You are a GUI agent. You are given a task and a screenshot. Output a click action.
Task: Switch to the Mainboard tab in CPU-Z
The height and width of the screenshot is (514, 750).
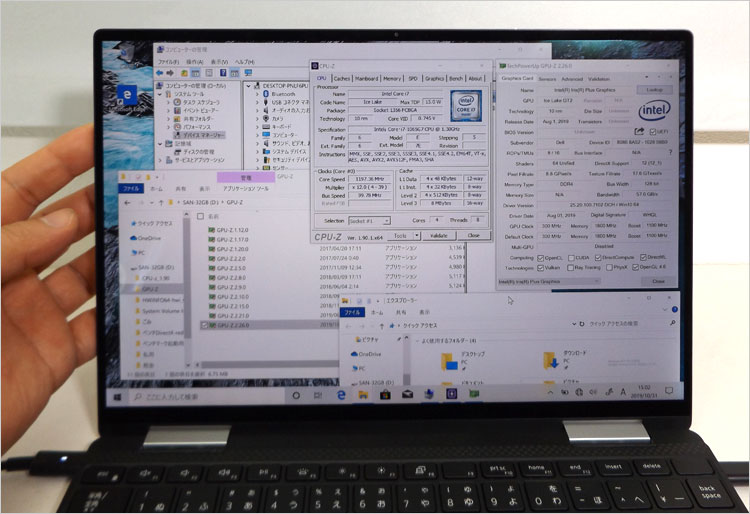click(366, 78)
